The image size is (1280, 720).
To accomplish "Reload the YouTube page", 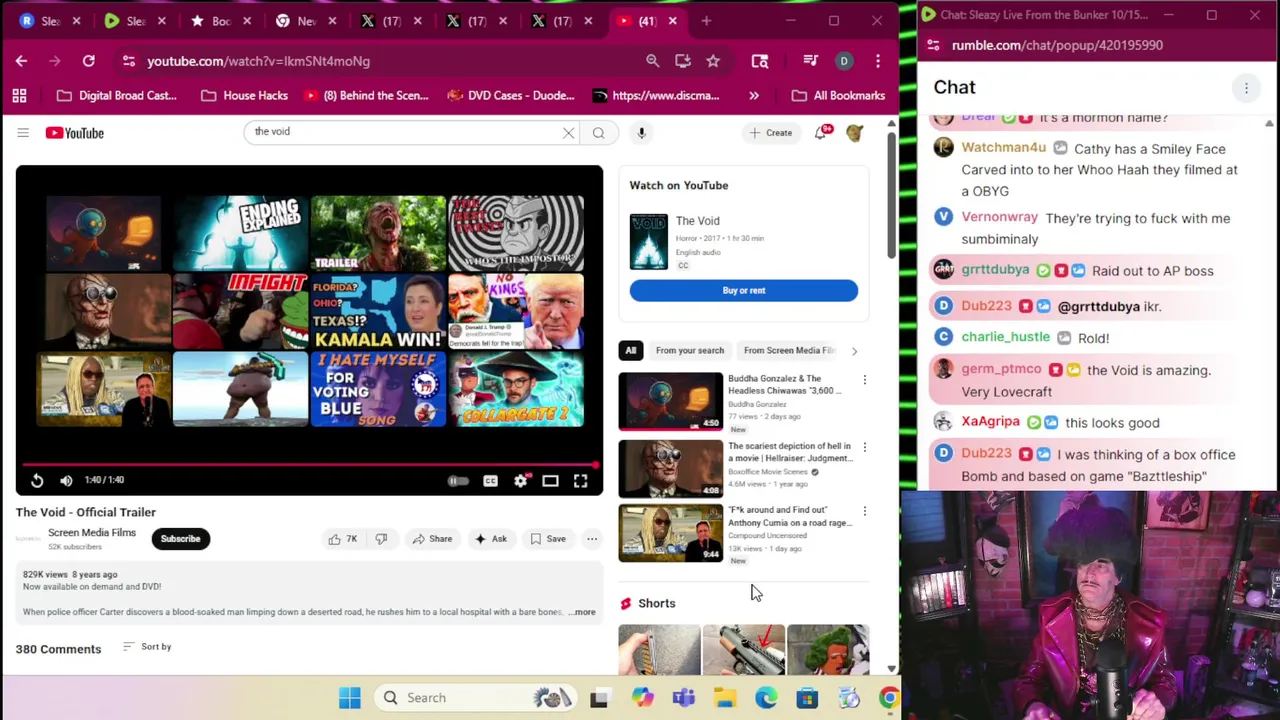I will pos(88,61).
